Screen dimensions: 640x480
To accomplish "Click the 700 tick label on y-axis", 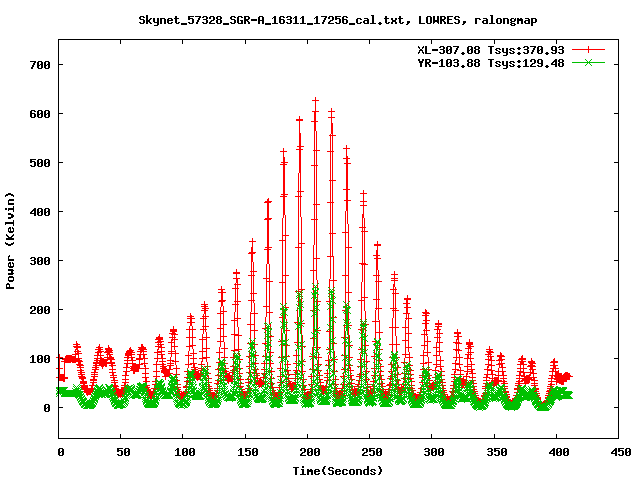I will coord(40,65).
